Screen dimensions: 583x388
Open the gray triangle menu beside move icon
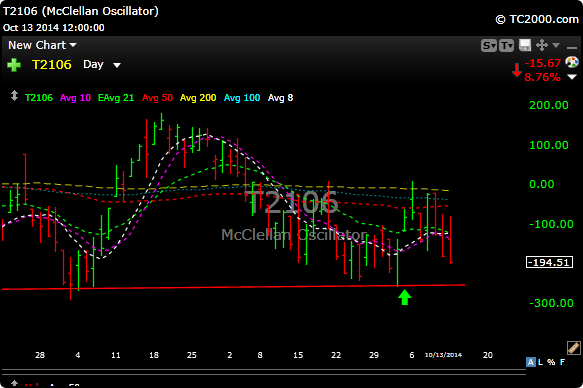click(x=556, y=45)
